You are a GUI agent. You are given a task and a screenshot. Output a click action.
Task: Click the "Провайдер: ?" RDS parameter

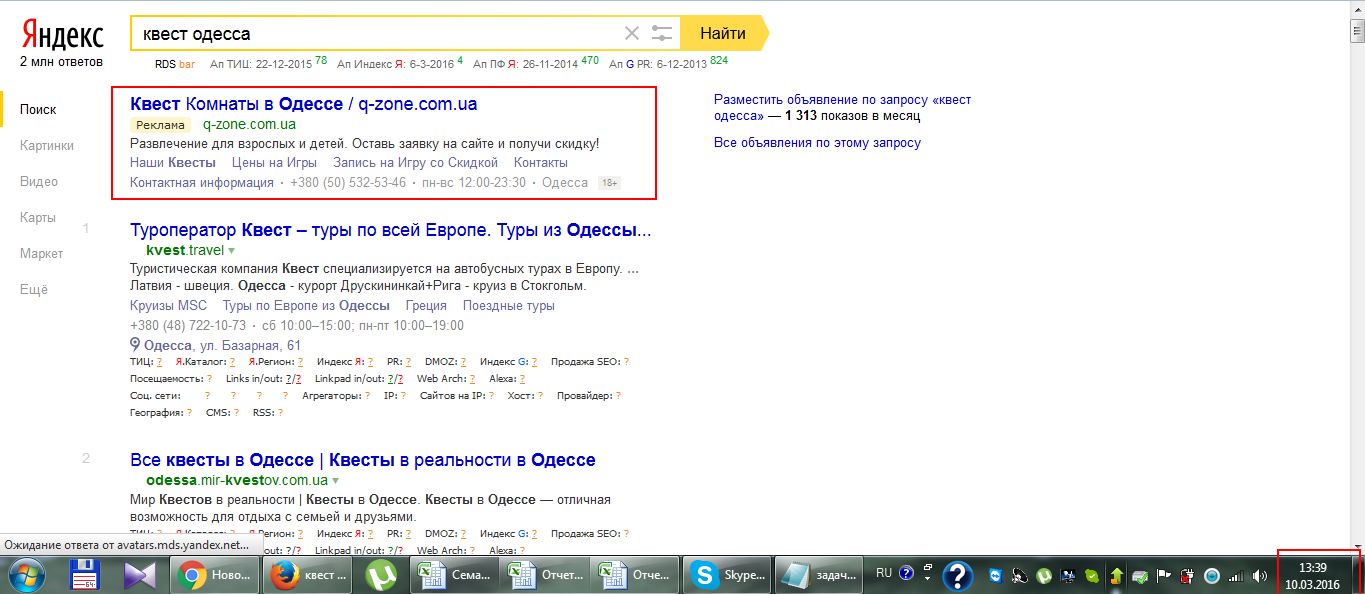[x=590, y=396]
